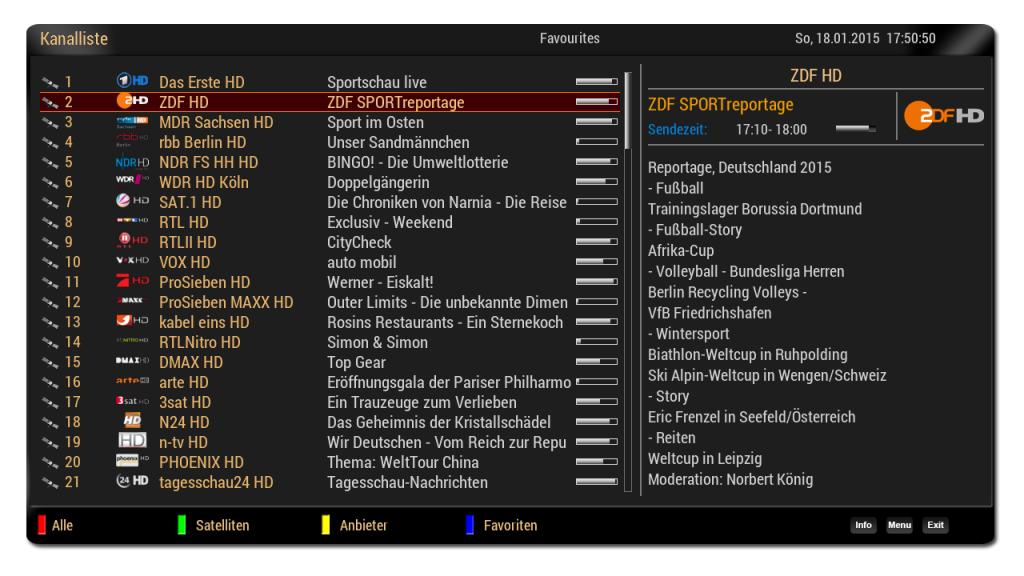
Task: Click the Exit button
Action: pos(935,525)
